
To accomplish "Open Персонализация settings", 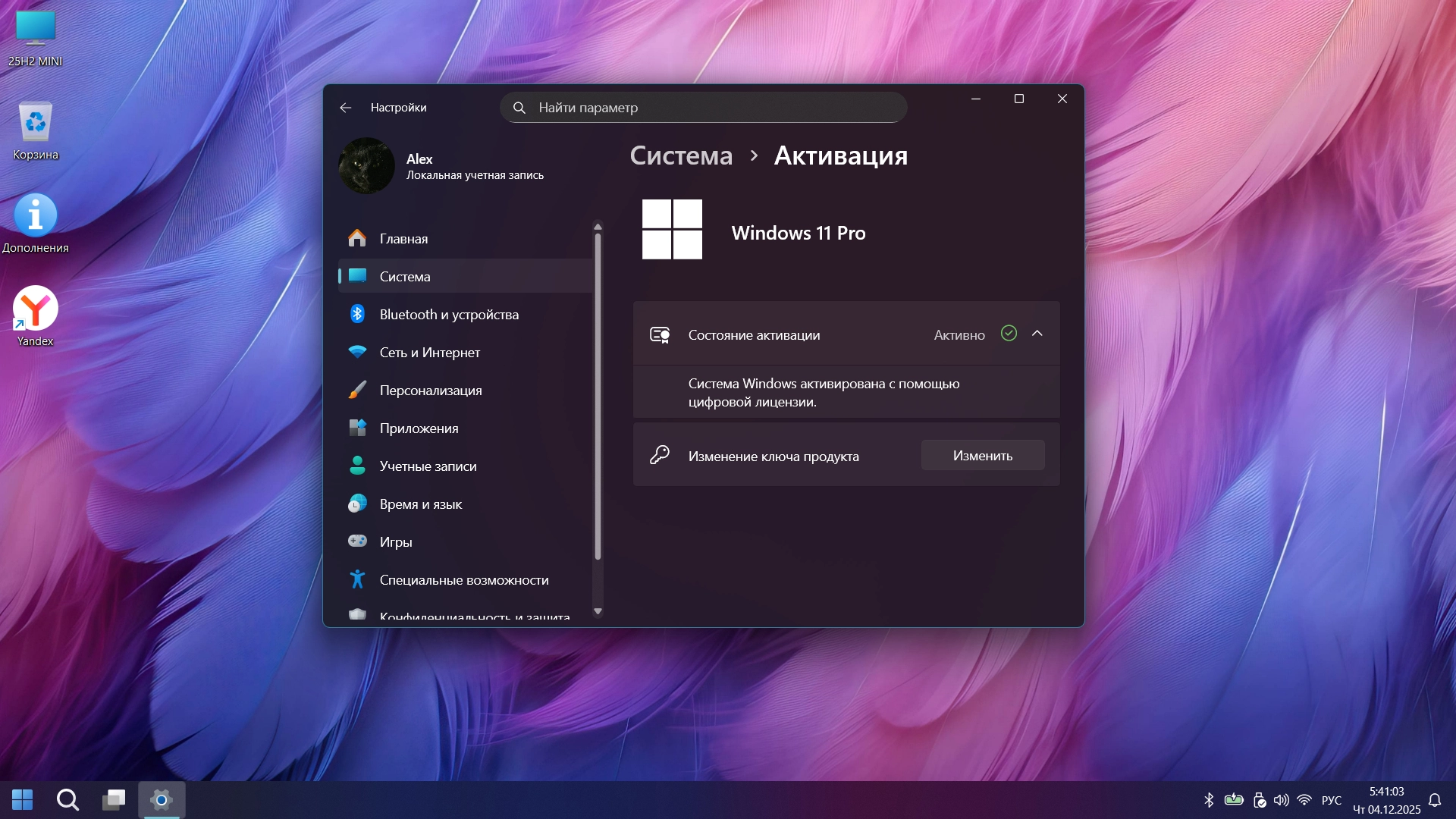I will click(x=430, y=391).
